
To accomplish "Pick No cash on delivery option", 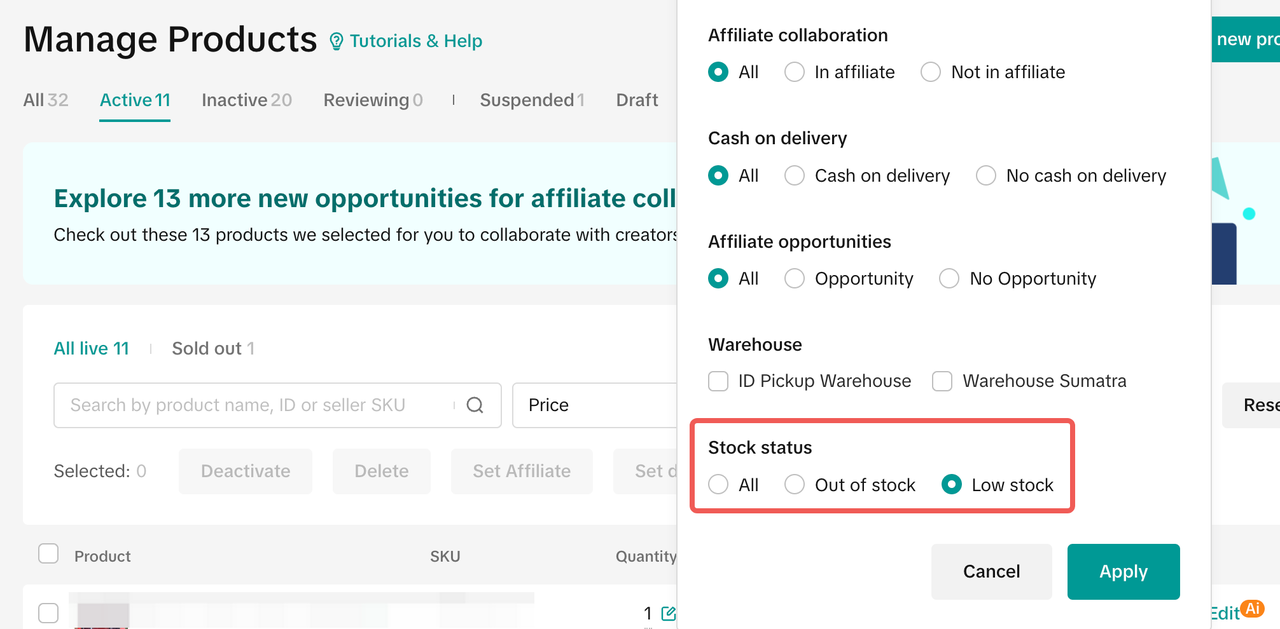I will (x=985, y=176).
